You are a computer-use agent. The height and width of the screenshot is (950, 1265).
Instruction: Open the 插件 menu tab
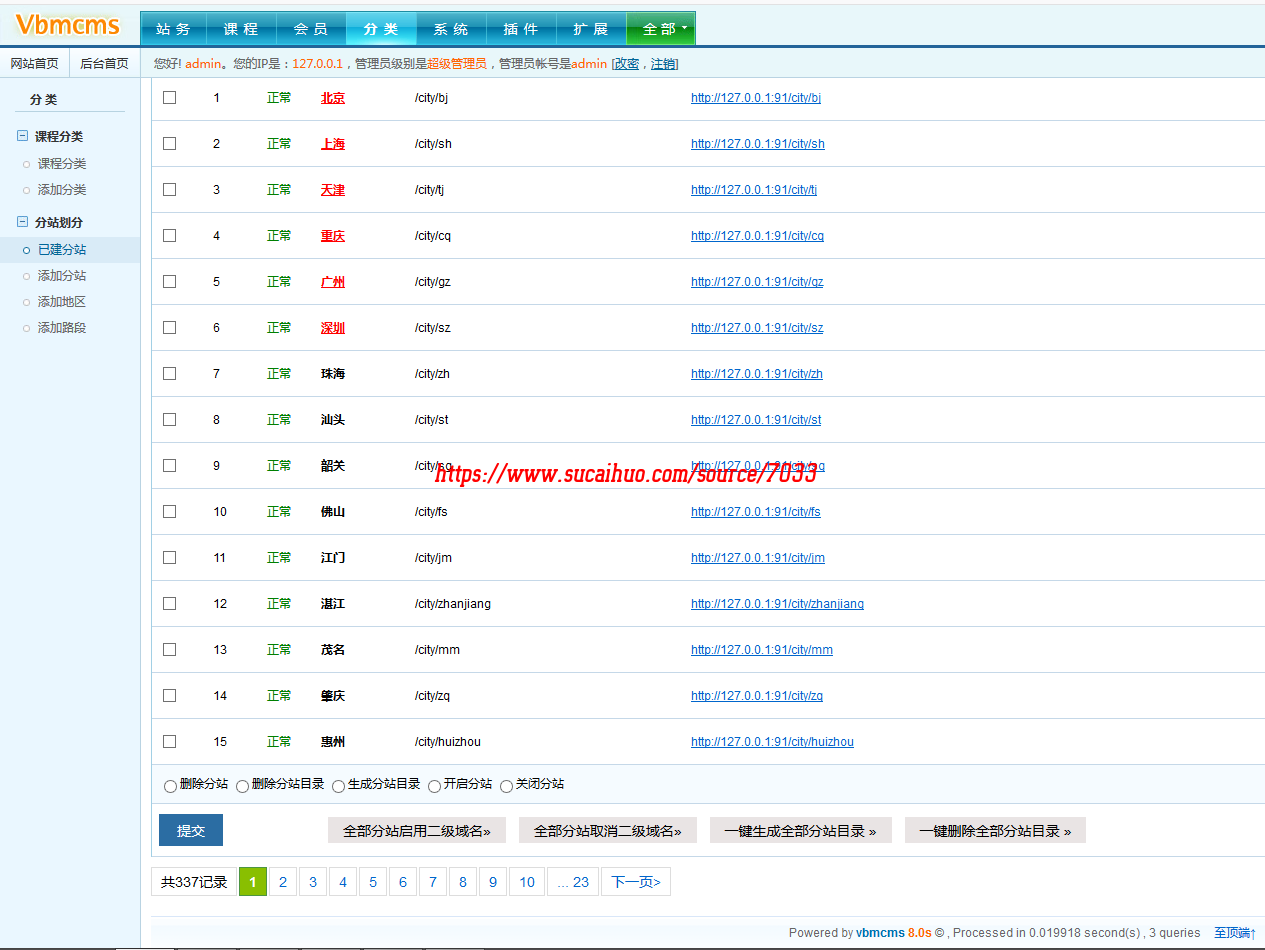[x=521, y=29]
